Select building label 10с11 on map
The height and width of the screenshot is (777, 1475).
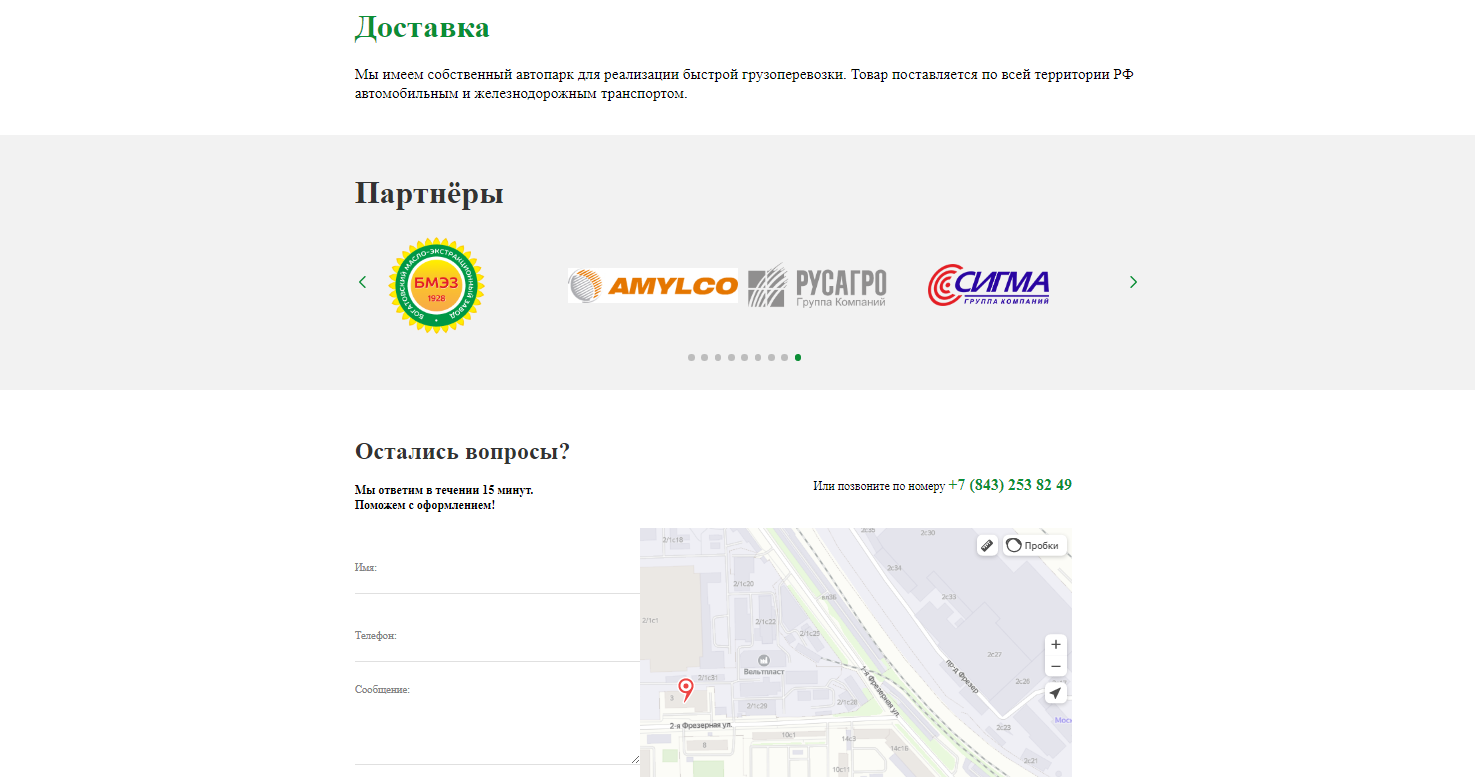(x=841, y=770)
